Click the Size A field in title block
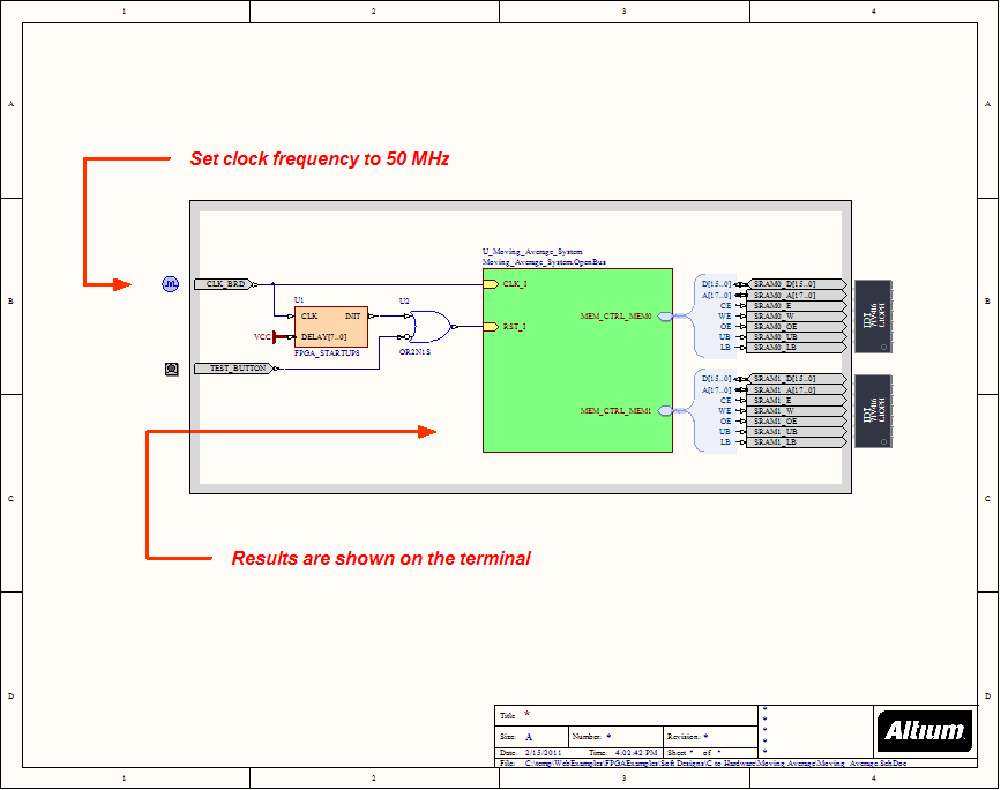Screen dimensions: 1000x790 (x=532, y=736)
